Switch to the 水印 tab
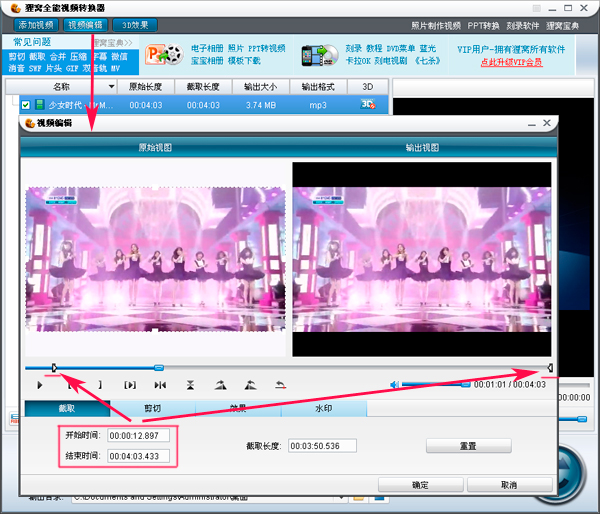Screen dimensions: 600x514 (x=324, y=408)
